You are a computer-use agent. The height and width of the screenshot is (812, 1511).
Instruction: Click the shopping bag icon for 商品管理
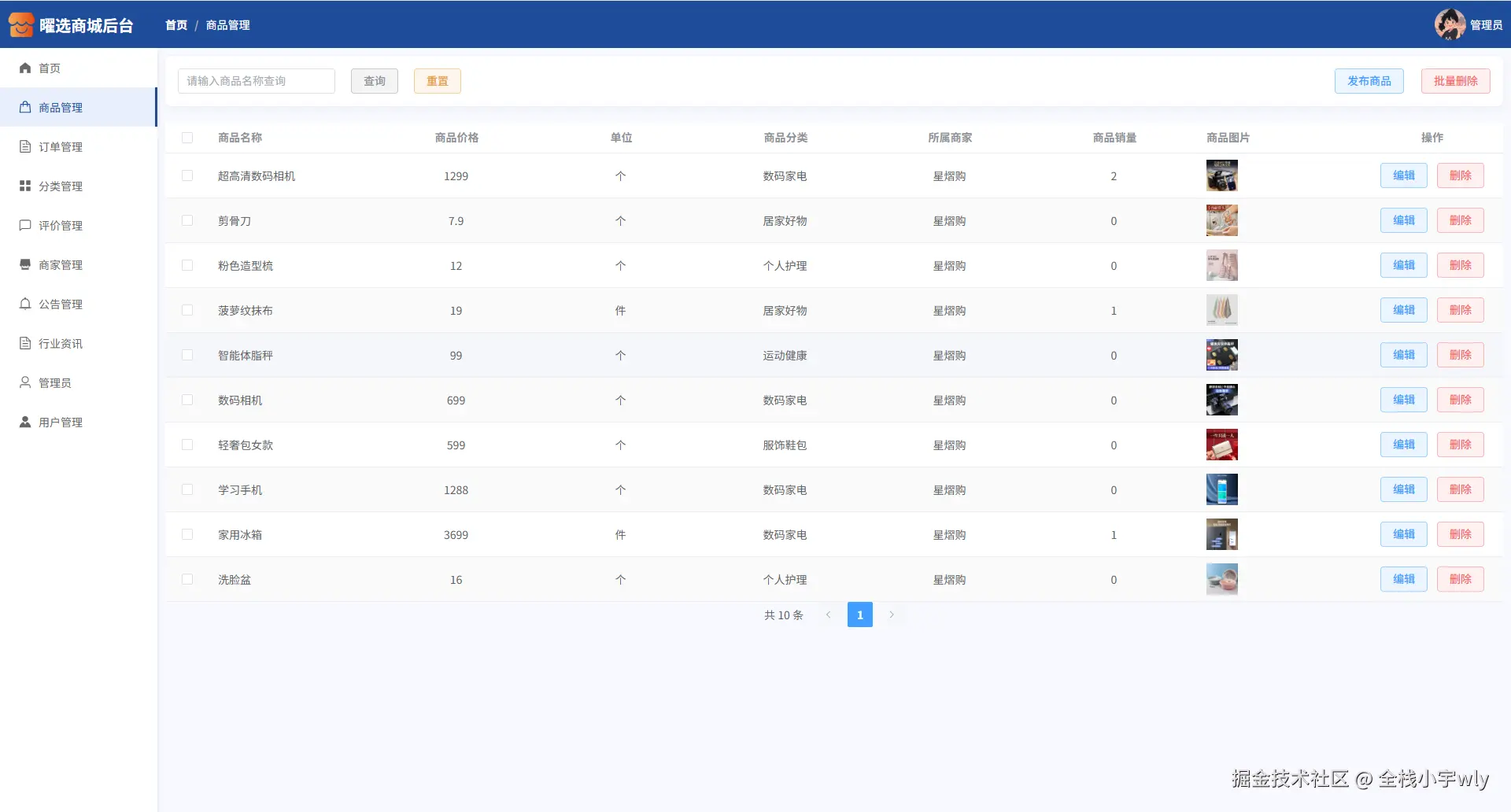click(25, 108)
